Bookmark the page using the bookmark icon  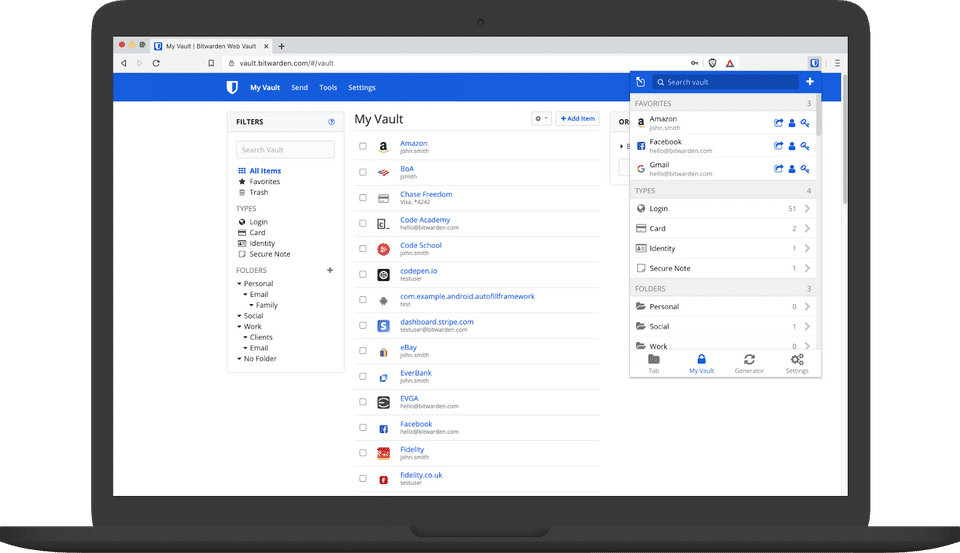[x=211, y=63]
